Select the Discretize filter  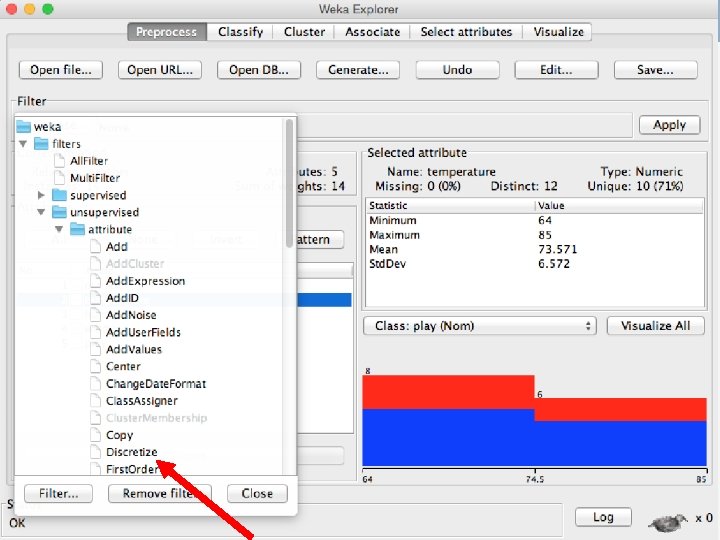(x=131, y=452)
